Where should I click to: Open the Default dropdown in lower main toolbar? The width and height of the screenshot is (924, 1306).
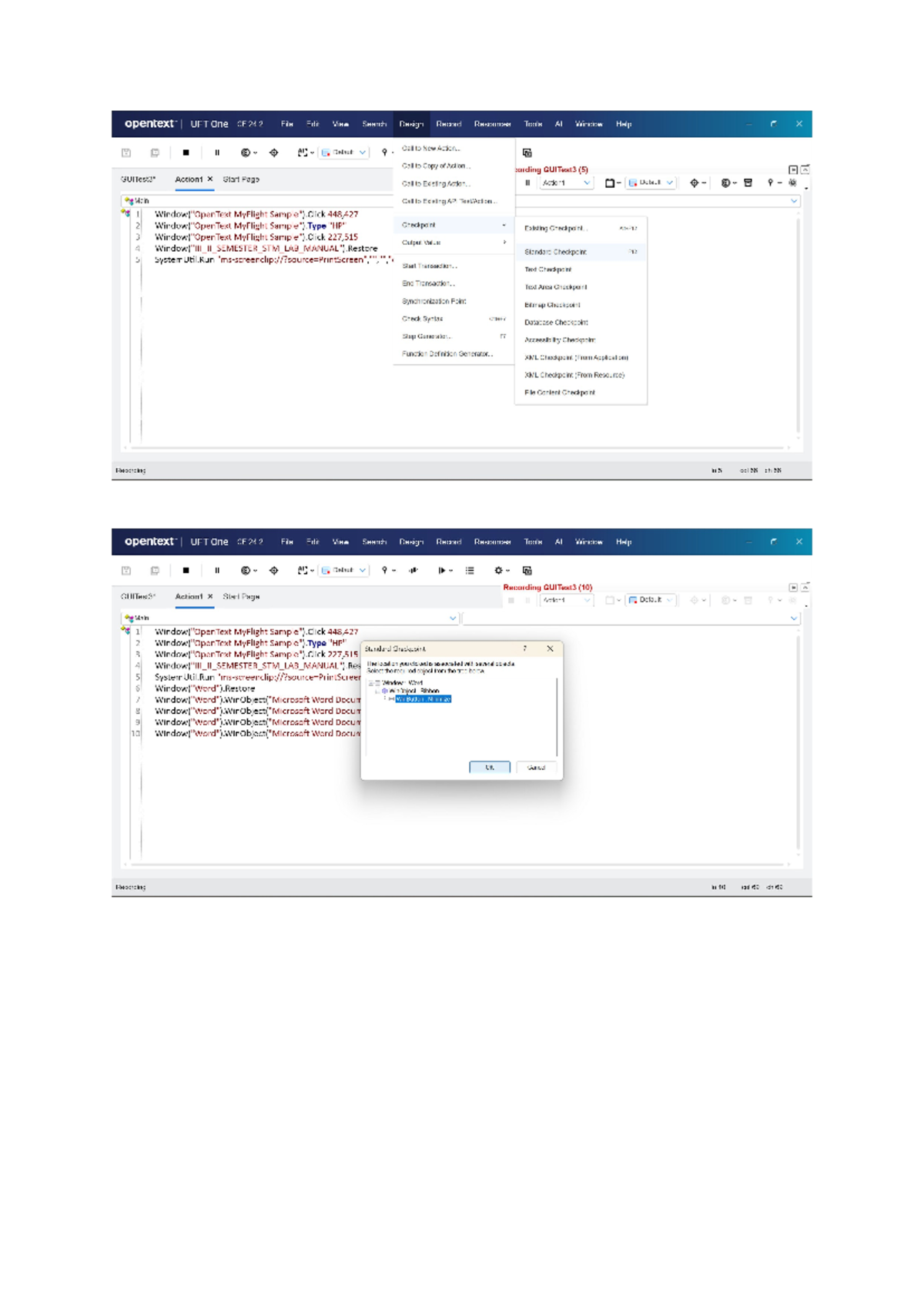coord(344,571)
